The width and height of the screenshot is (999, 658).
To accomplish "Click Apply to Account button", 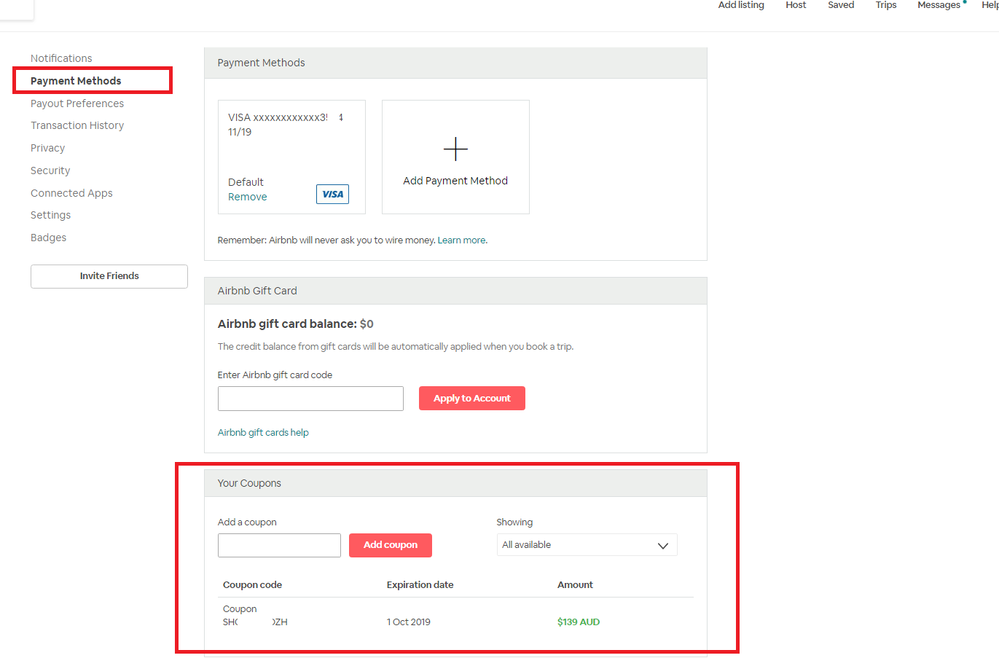I will point(471,398).
